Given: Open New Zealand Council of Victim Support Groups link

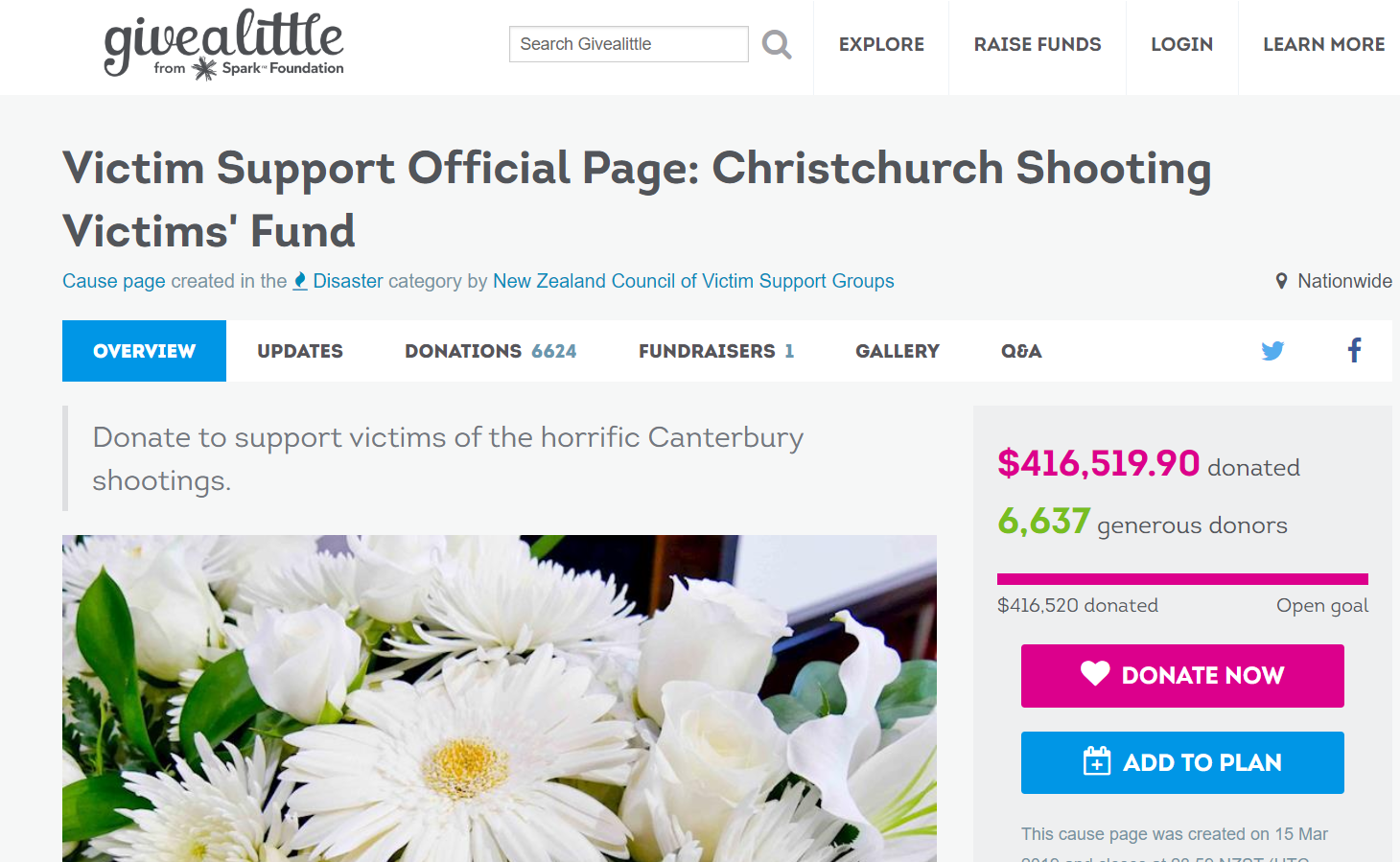Looking at the screenshot, I should pos(693,281).
